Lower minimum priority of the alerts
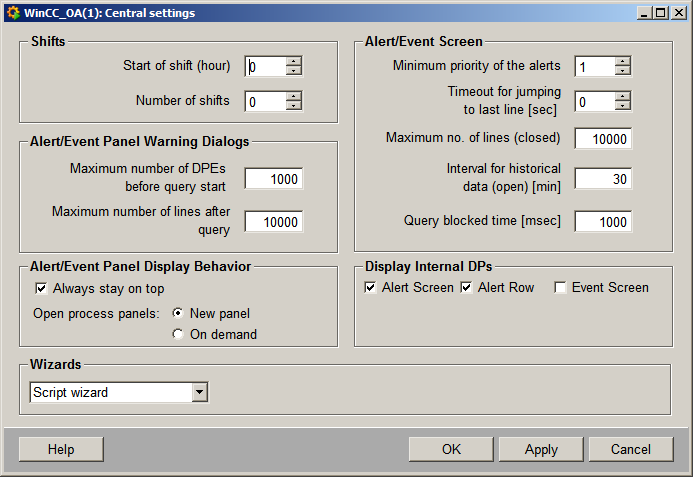 pos(622,71)
